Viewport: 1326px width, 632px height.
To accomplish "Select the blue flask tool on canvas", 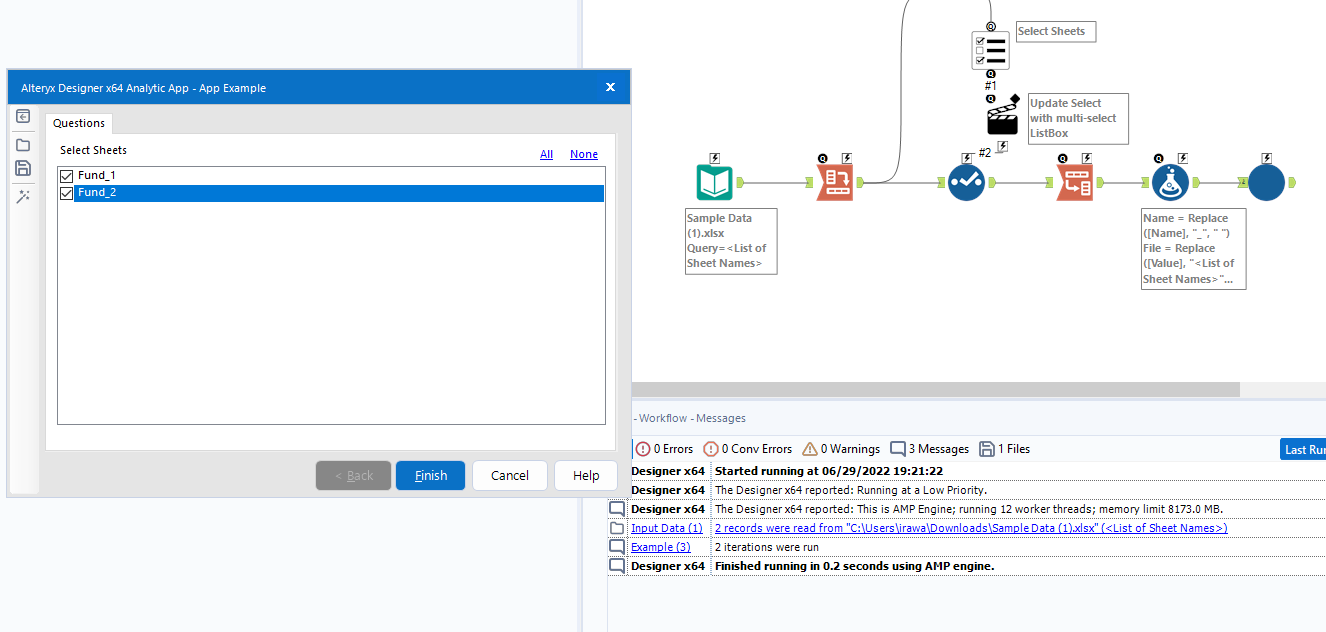I will click(x=1170, y=181).
